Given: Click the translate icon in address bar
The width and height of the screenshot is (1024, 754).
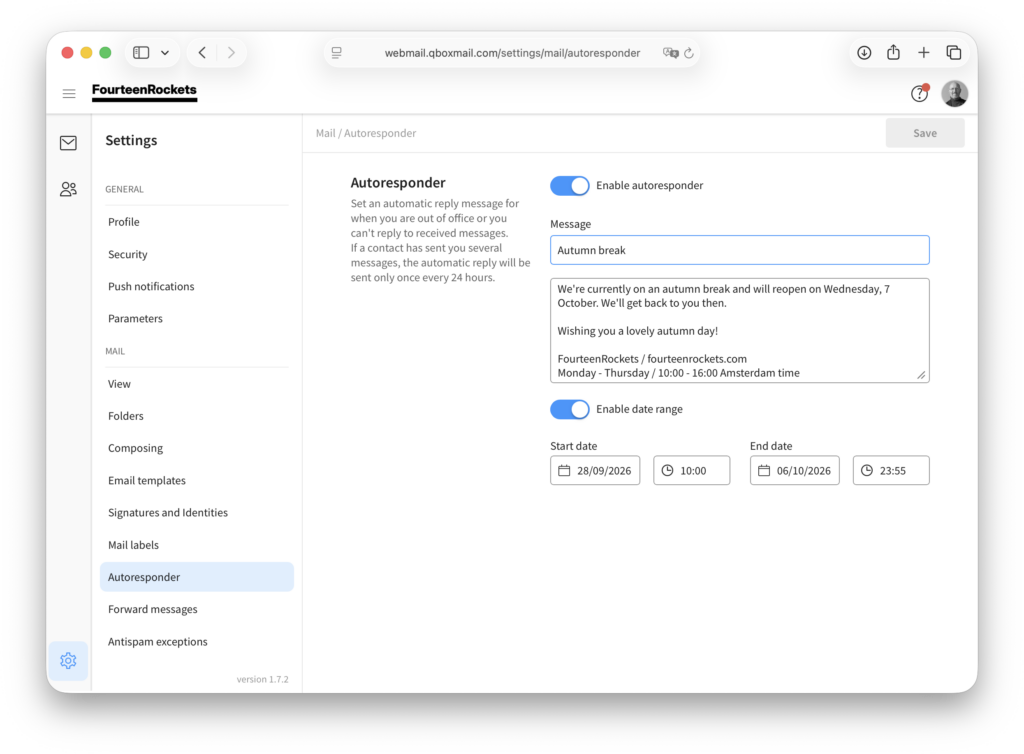Looking at the screenshot, I should click(x=670, y=52).
